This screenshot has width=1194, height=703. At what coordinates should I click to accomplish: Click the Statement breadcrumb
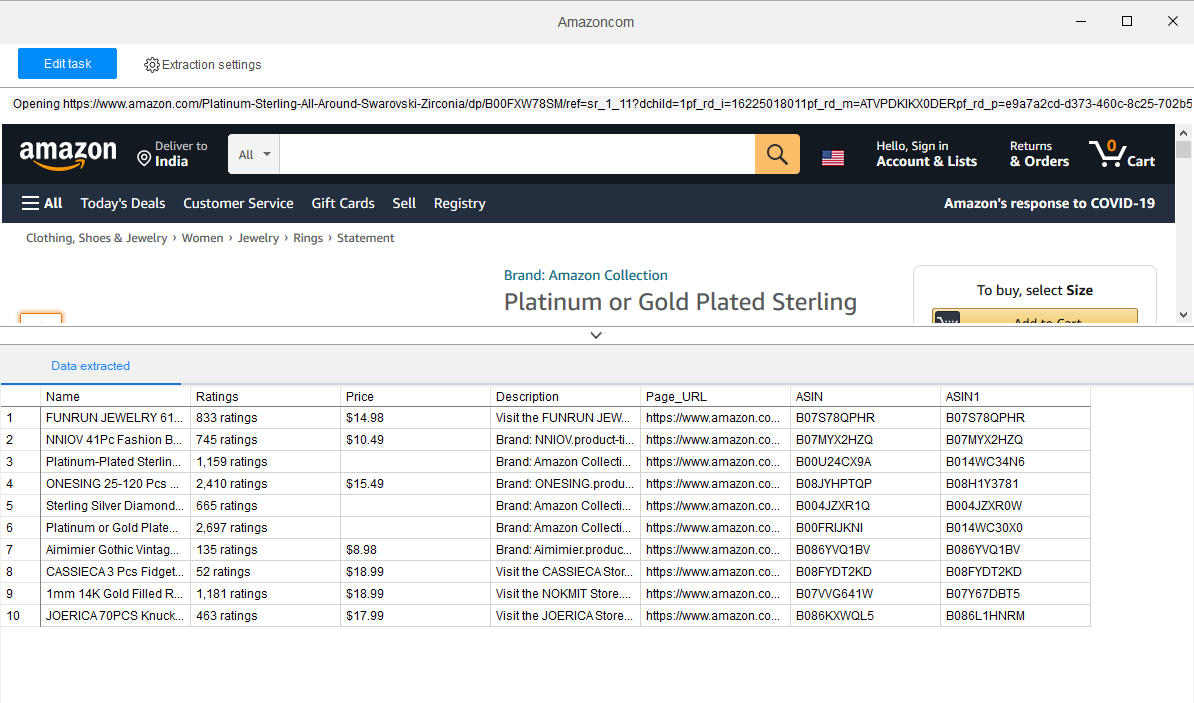click(366, 238)
